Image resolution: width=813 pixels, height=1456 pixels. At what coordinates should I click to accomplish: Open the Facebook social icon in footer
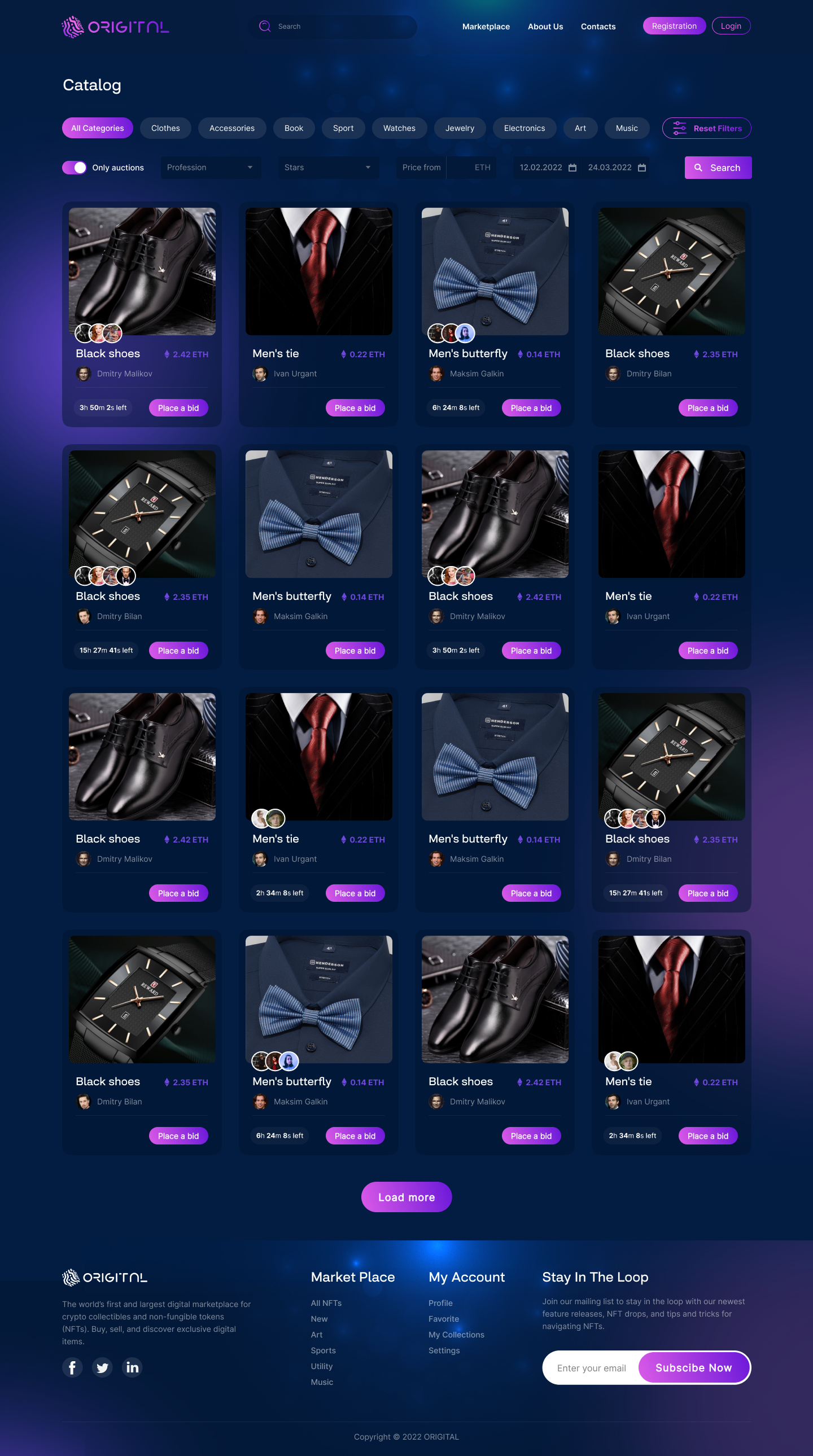click(72, 1367)
